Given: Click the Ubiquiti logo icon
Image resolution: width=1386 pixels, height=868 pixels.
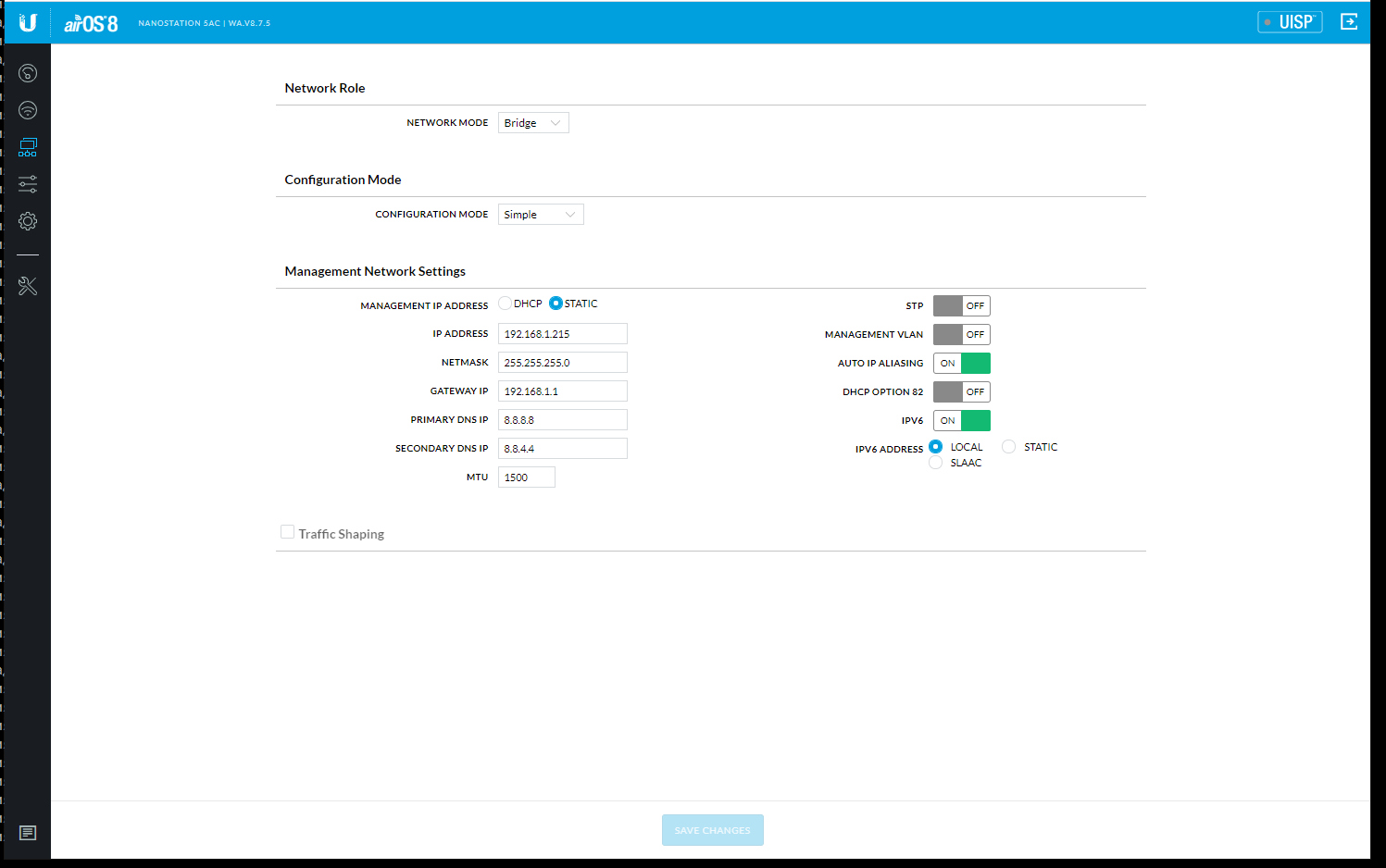Looking at the screenshot, I should pyautogui.click(x=28, y=22).
